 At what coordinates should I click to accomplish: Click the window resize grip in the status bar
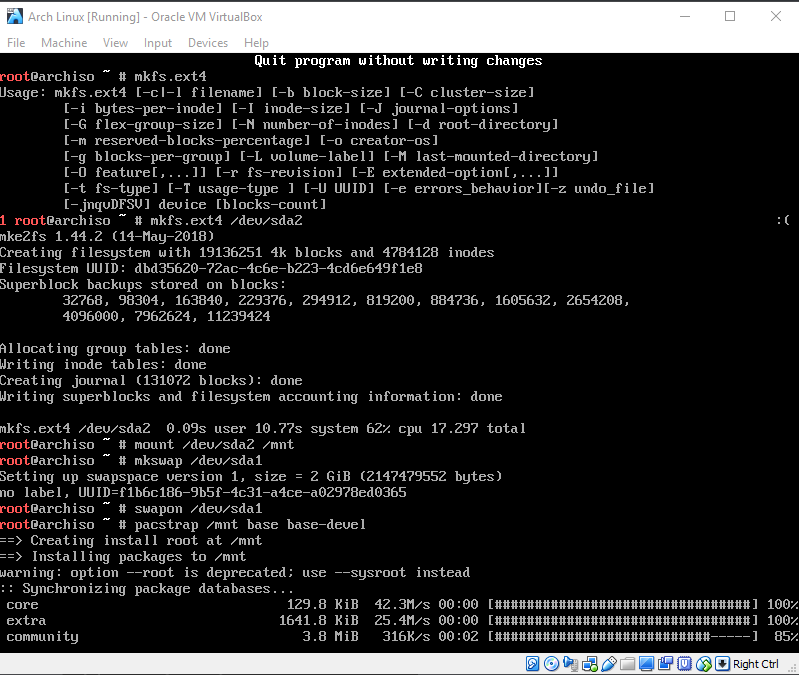pos(792,668)
